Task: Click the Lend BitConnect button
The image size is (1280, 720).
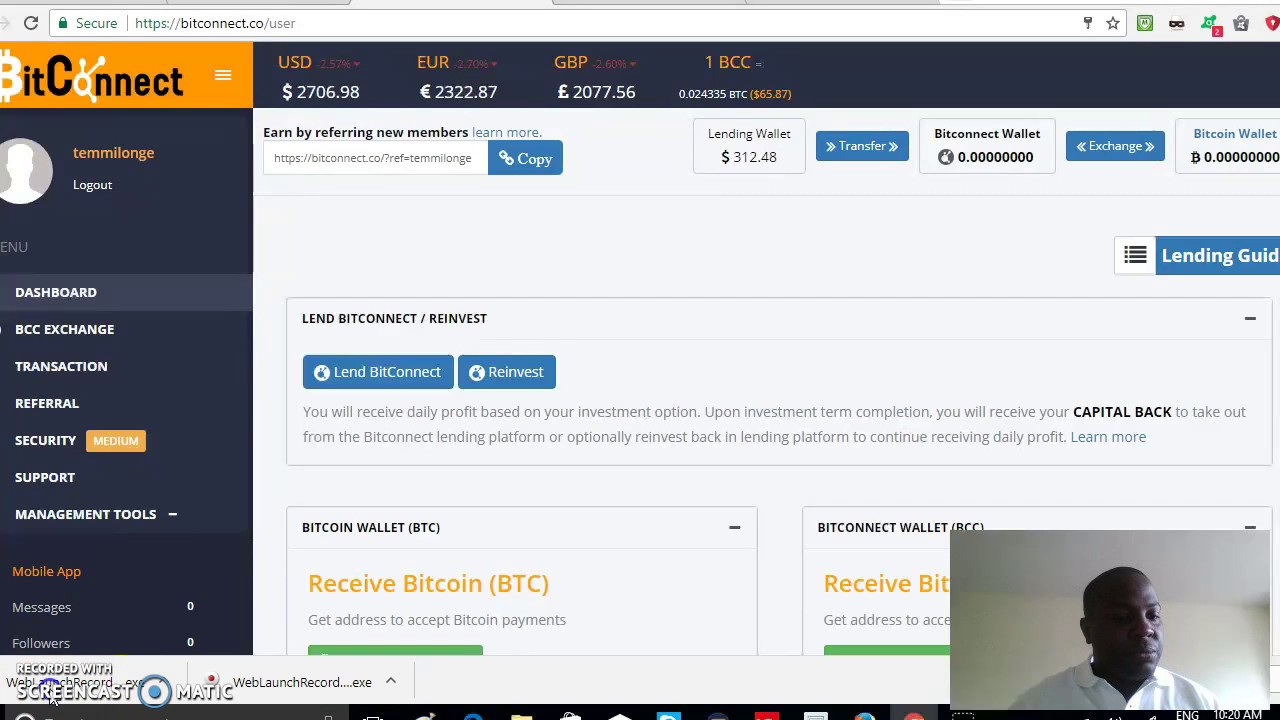Action: [378, 372]
